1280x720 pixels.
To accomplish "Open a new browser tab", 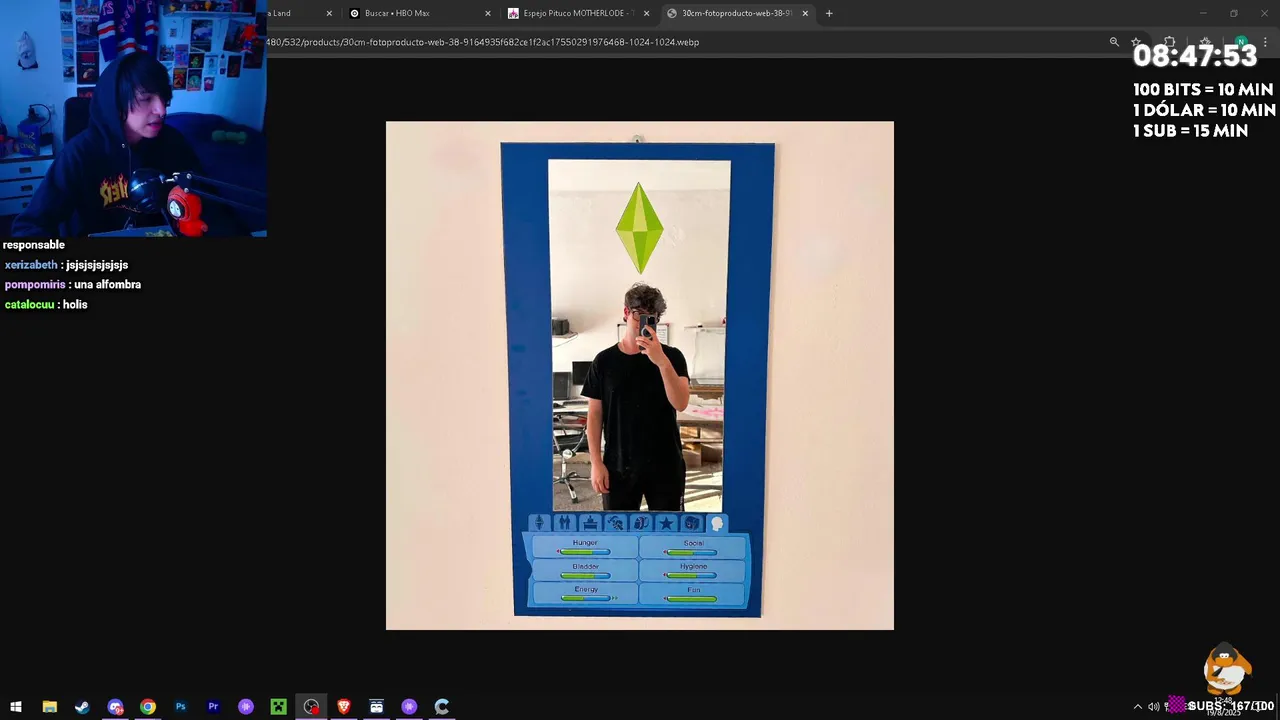I will (x=829, y=13).
